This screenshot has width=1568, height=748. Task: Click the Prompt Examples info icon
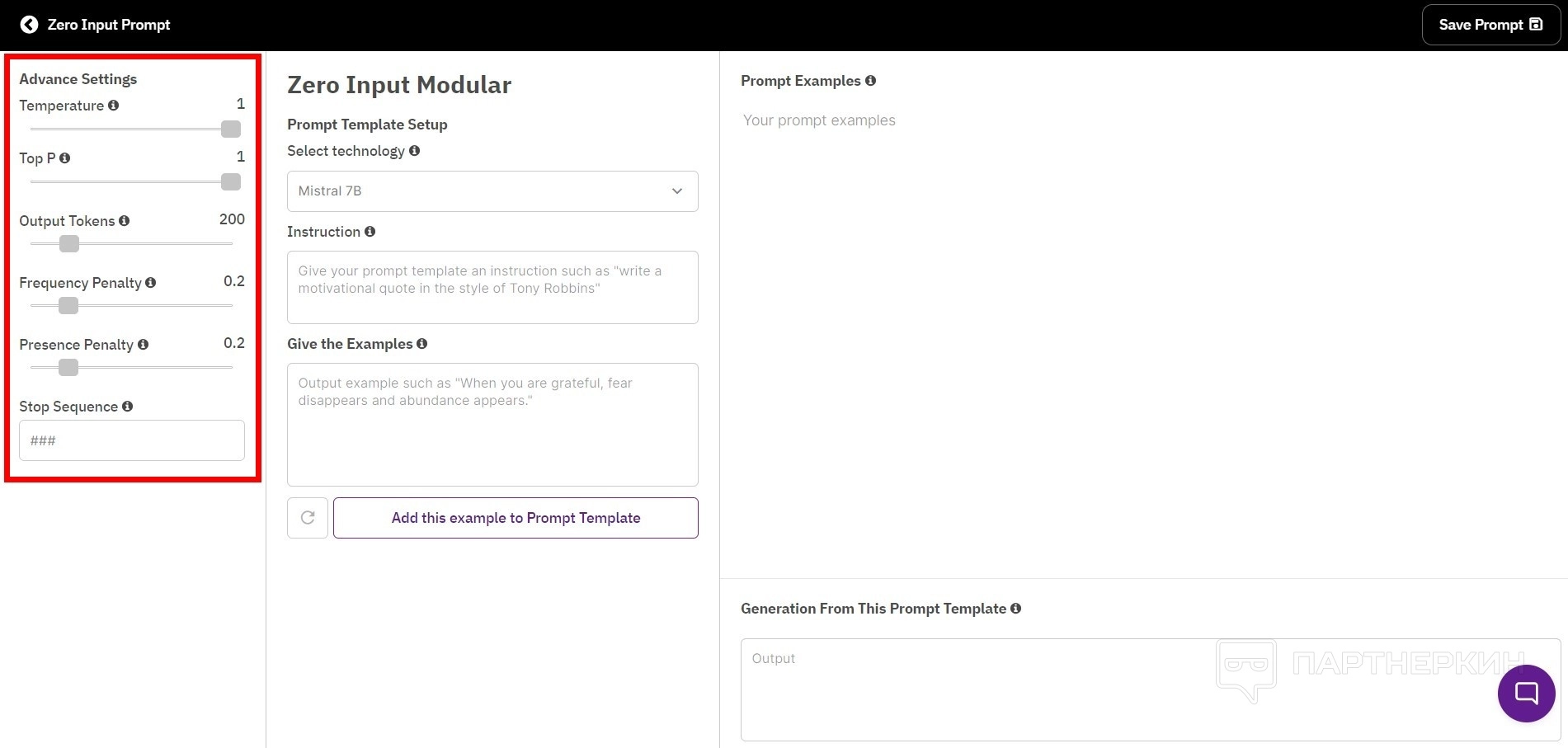pos(871,81)
